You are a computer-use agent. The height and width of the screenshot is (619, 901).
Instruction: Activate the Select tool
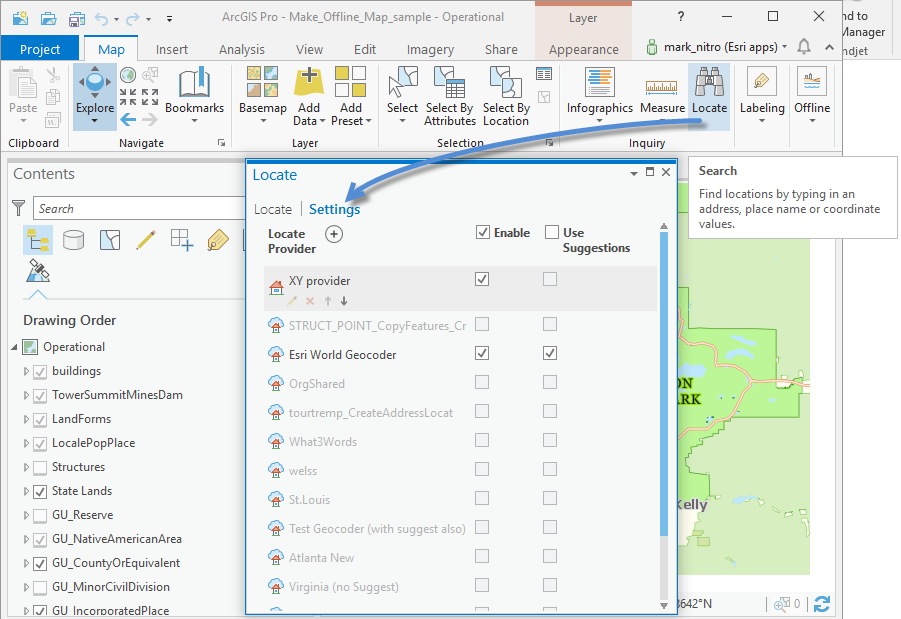tap(402, 97)
